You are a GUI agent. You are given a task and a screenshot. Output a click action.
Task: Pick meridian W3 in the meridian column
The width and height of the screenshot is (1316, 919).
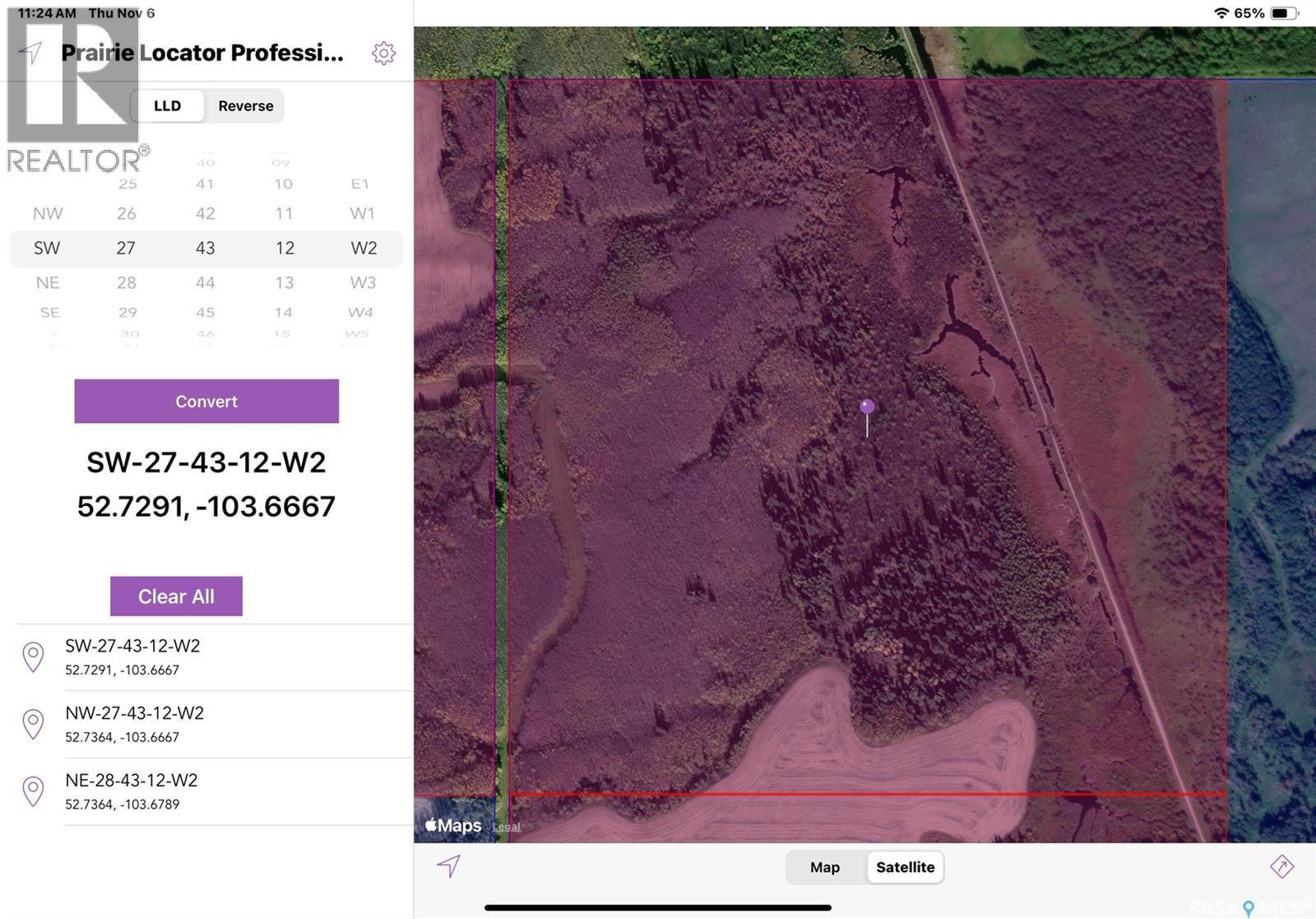(x=363, y=282)
